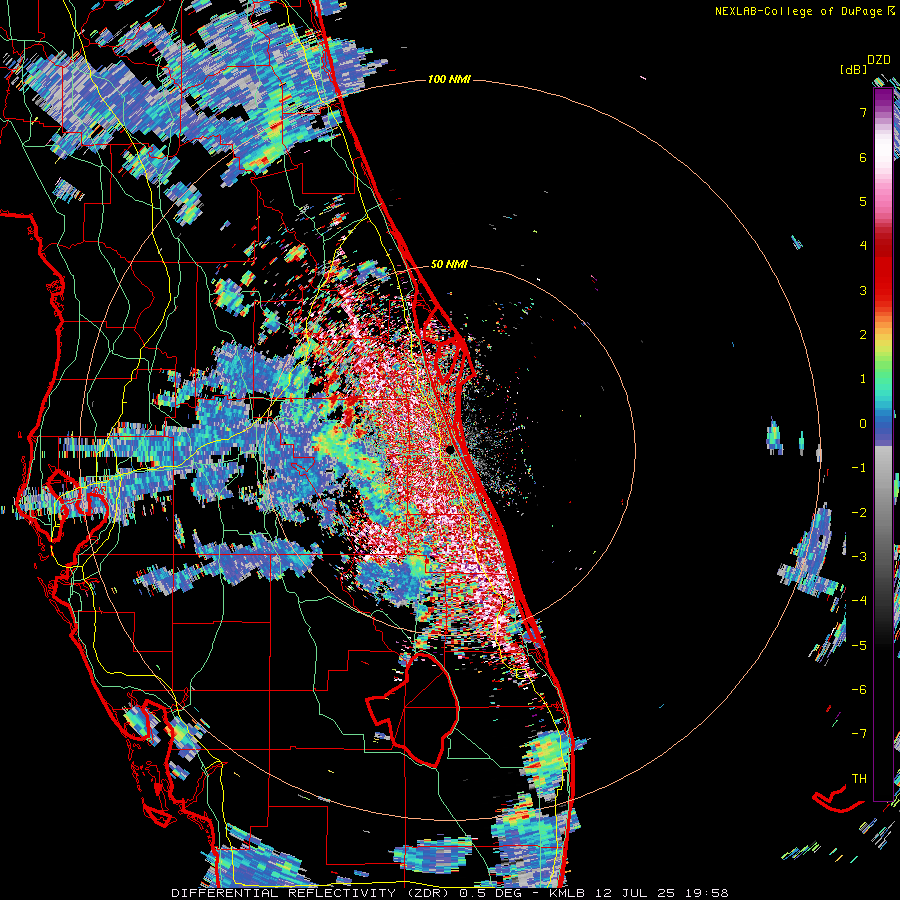
Task: Click the DZD legend title
Action: click(878, 60)
